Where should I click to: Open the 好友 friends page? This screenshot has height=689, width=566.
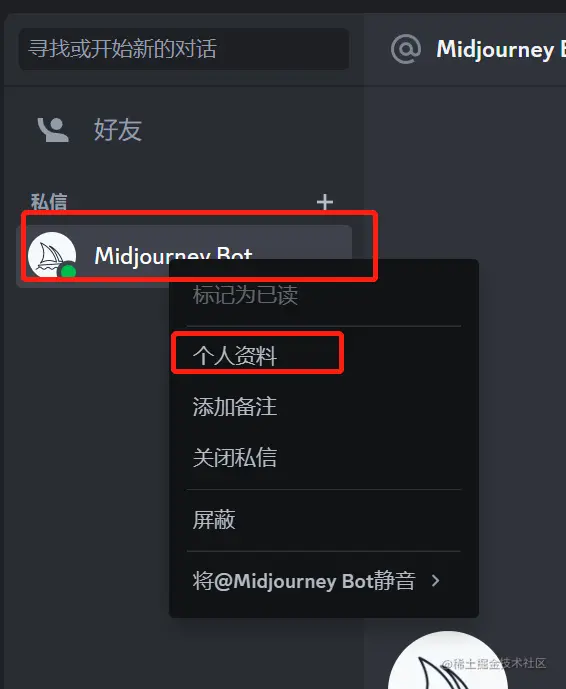pos(118,130)
